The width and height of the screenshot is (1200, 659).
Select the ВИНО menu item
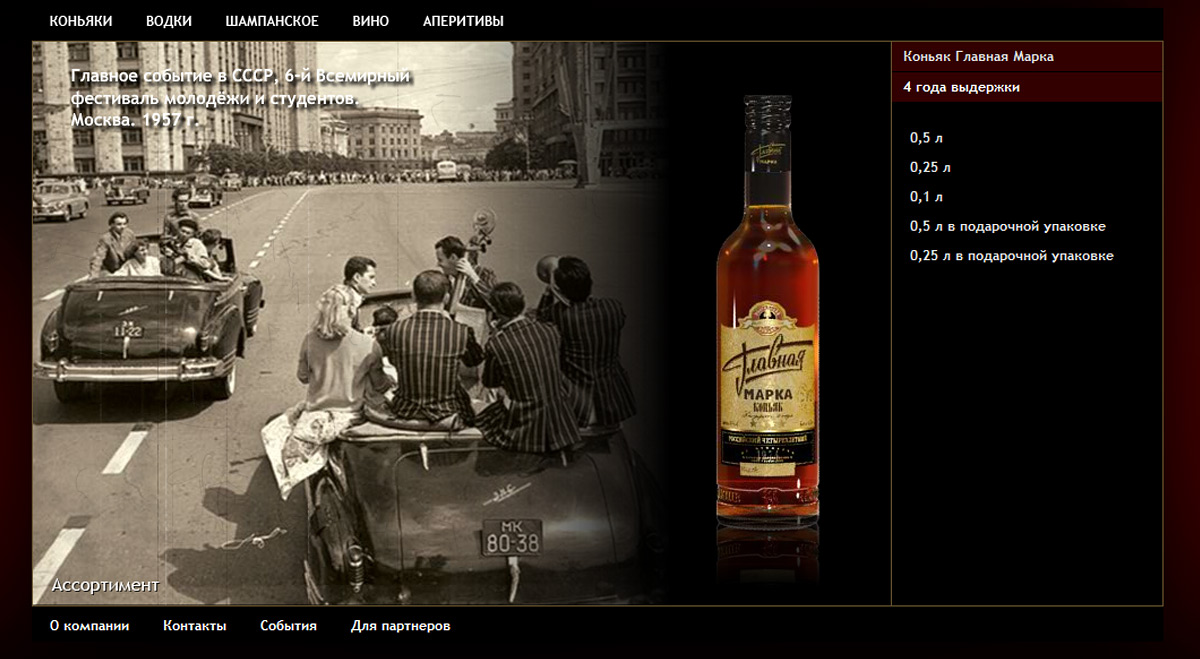click(371, 21)
